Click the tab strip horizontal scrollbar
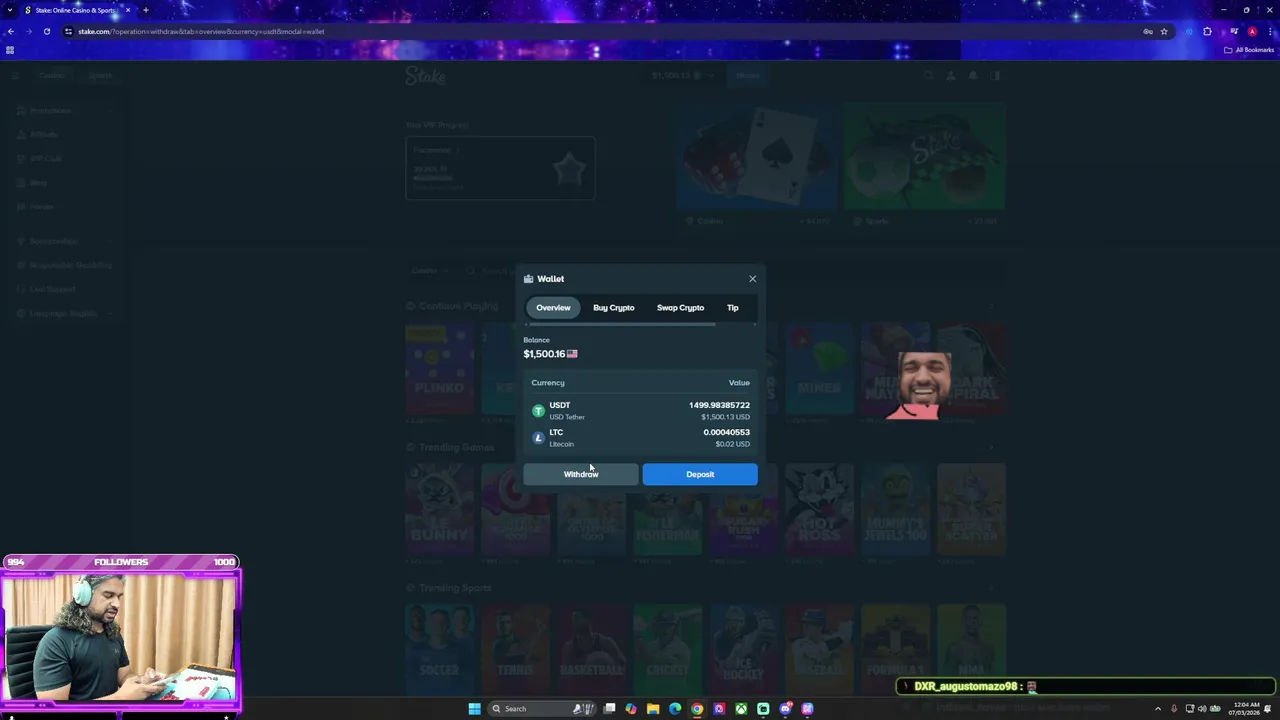 click(620, 325)
